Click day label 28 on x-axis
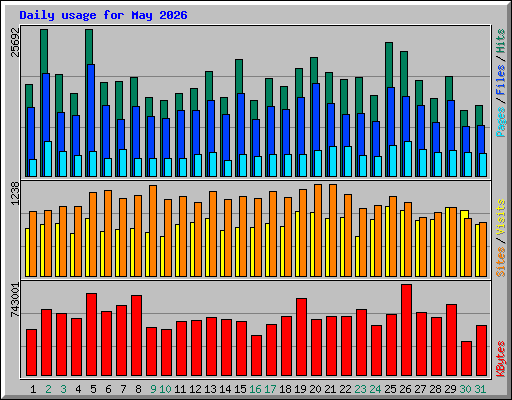 pyautogui.click(x=435, y=389)
